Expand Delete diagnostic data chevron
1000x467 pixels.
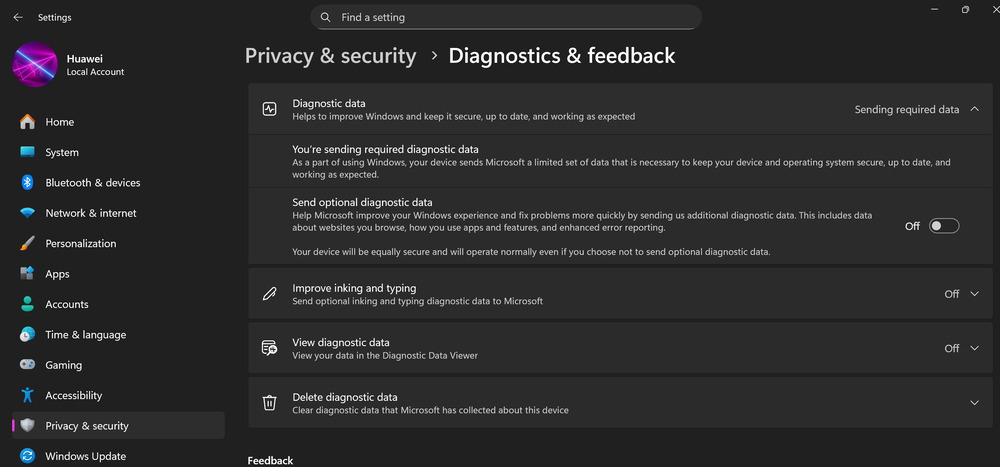974,403
